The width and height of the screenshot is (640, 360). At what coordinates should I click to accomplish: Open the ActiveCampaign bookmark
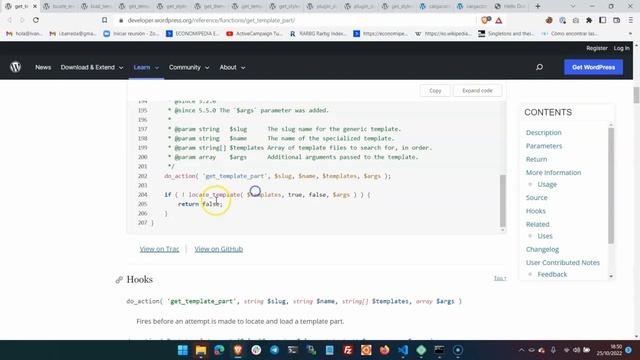[x=254, y=33]
